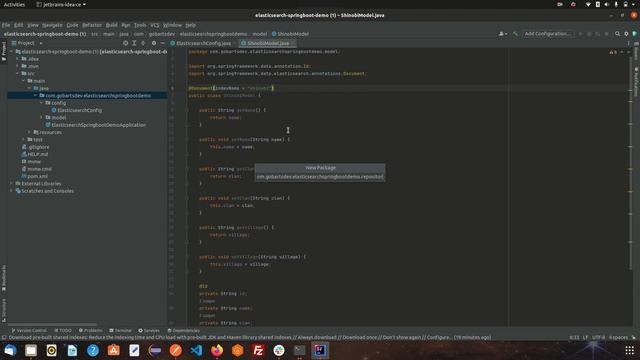This screenshot has width=640, height=360.
Task: Click Add Configuration button
Action: [547, 34]
